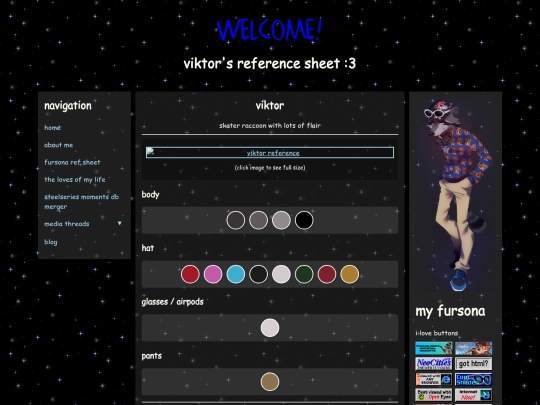The image size is (540, 405).
Task: Click the blue 'WELCOME!' banner heading
Action: coord(270,30)
